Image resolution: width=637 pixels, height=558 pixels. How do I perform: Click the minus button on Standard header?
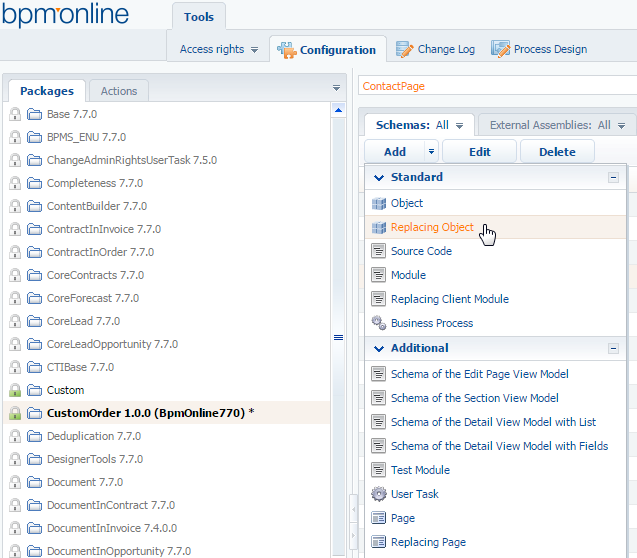613,177
